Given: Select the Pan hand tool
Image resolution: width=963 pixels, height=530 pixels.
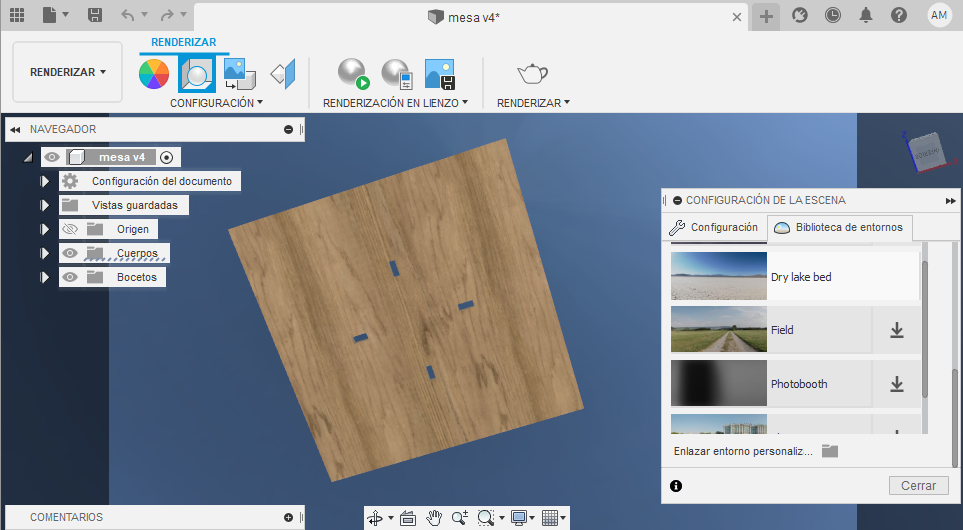Looking at the screenshot, I should 434,518.
